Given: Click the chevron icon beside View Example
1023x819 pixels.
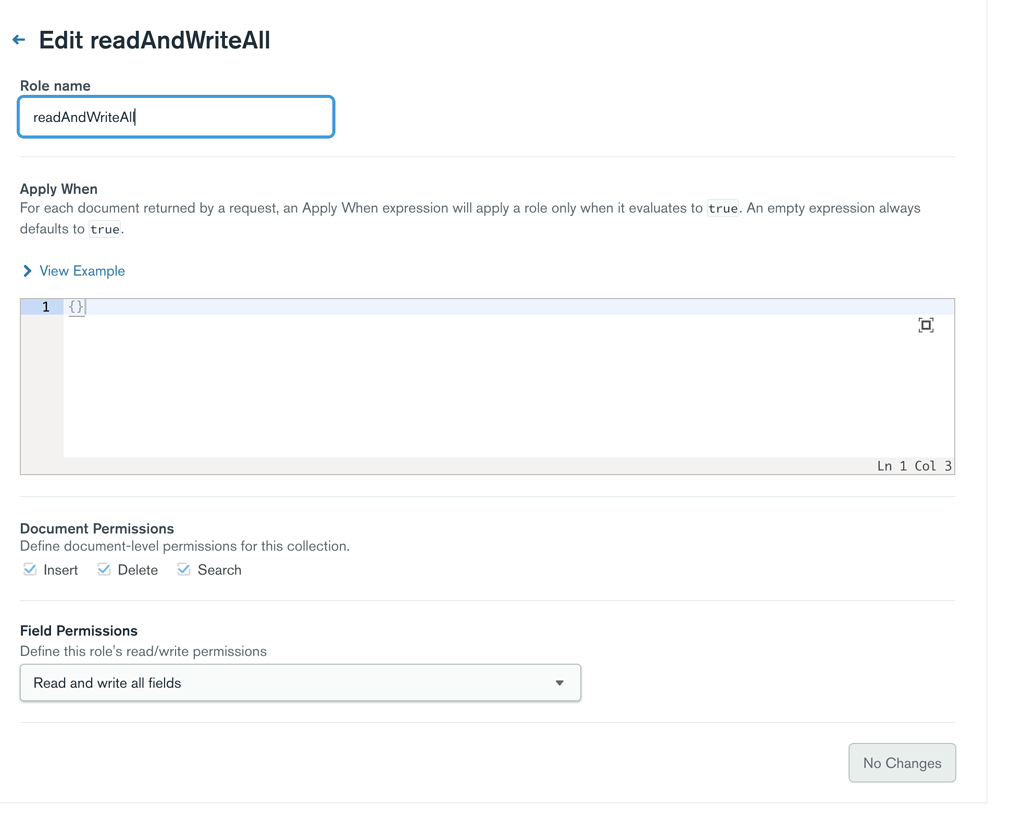Looking at the screenshot, I should [27, 271].
